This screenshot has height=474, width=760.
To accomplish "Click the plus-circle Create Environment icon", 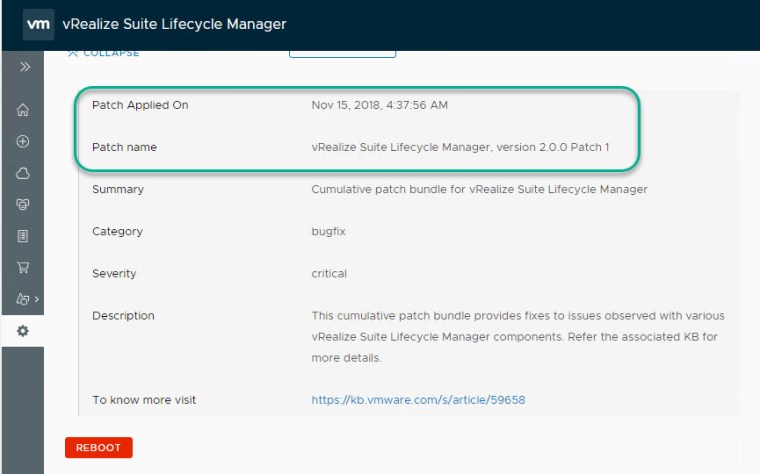I will point(23,142).
